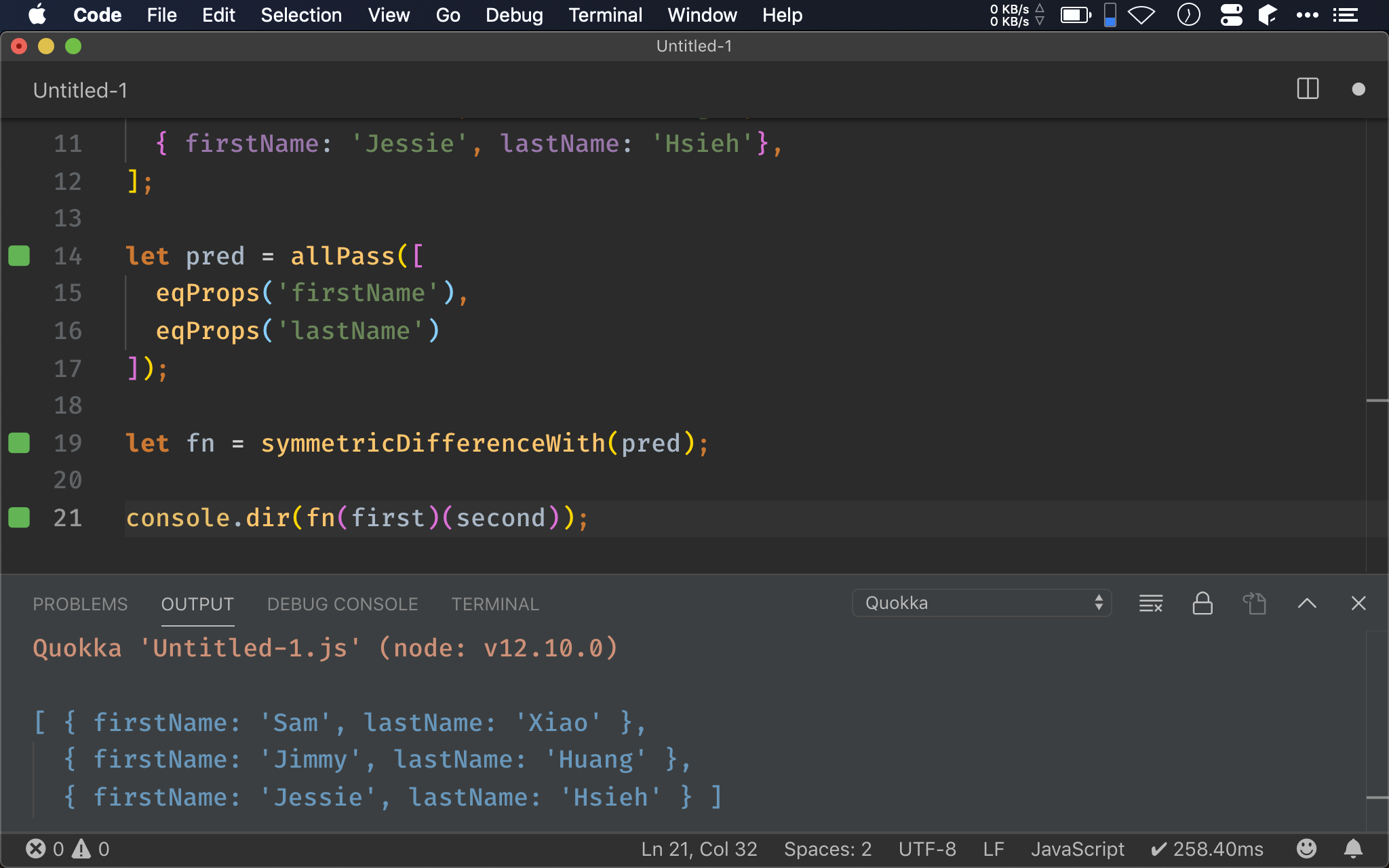Click the warnings triangle in status bar

[81, 848]
